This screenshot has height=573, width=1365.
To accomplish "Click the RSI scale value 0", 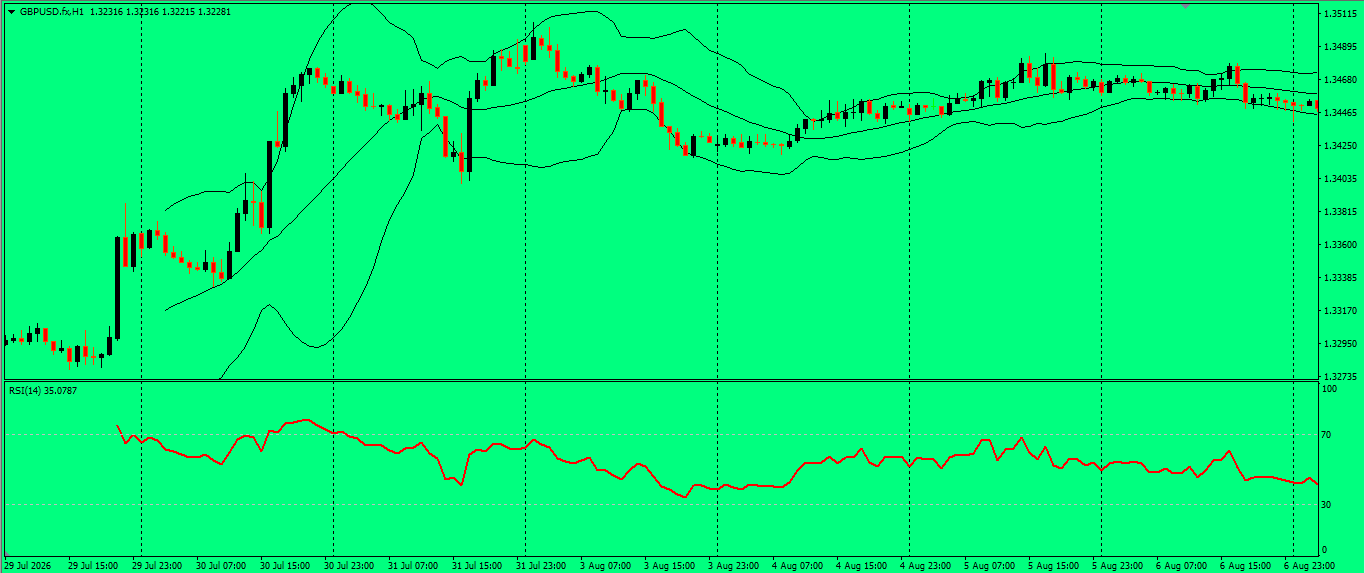I will 1325,550.
